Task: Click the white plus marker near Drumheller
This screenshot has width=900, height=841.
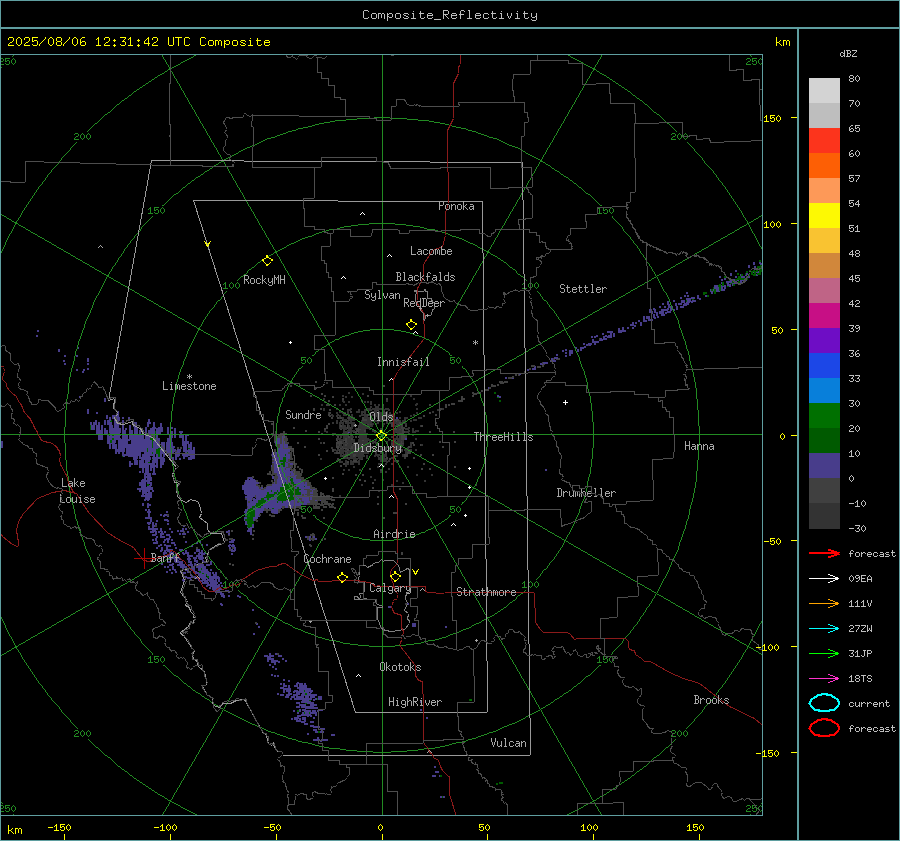Action: click(x=565, y=402)
